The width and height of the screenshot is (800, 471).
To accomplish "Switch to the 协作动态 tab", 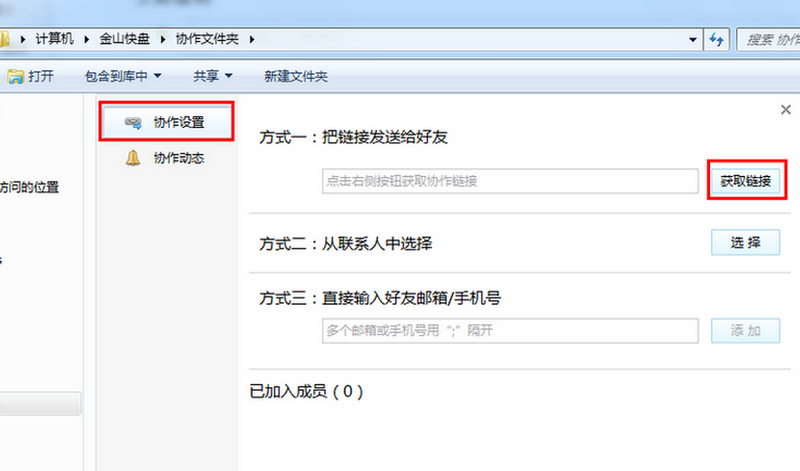I will click(178, 158).
